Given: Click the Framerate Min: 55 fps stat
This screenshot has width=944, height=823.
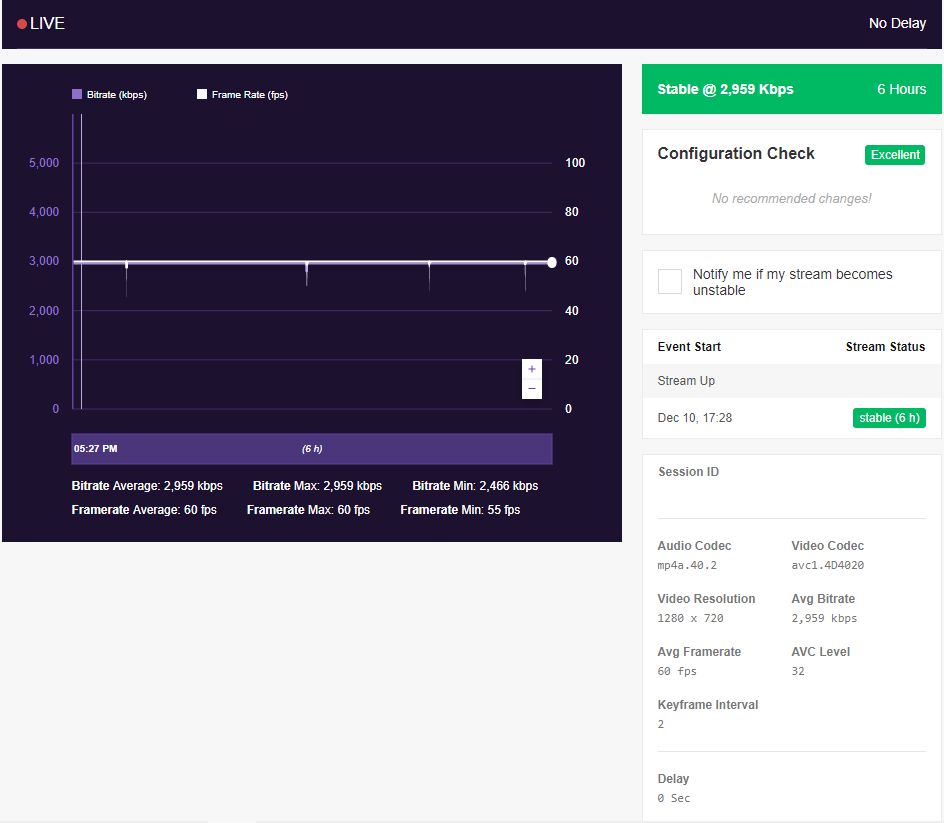Looking at the screenshot, I should pos(460,510).
